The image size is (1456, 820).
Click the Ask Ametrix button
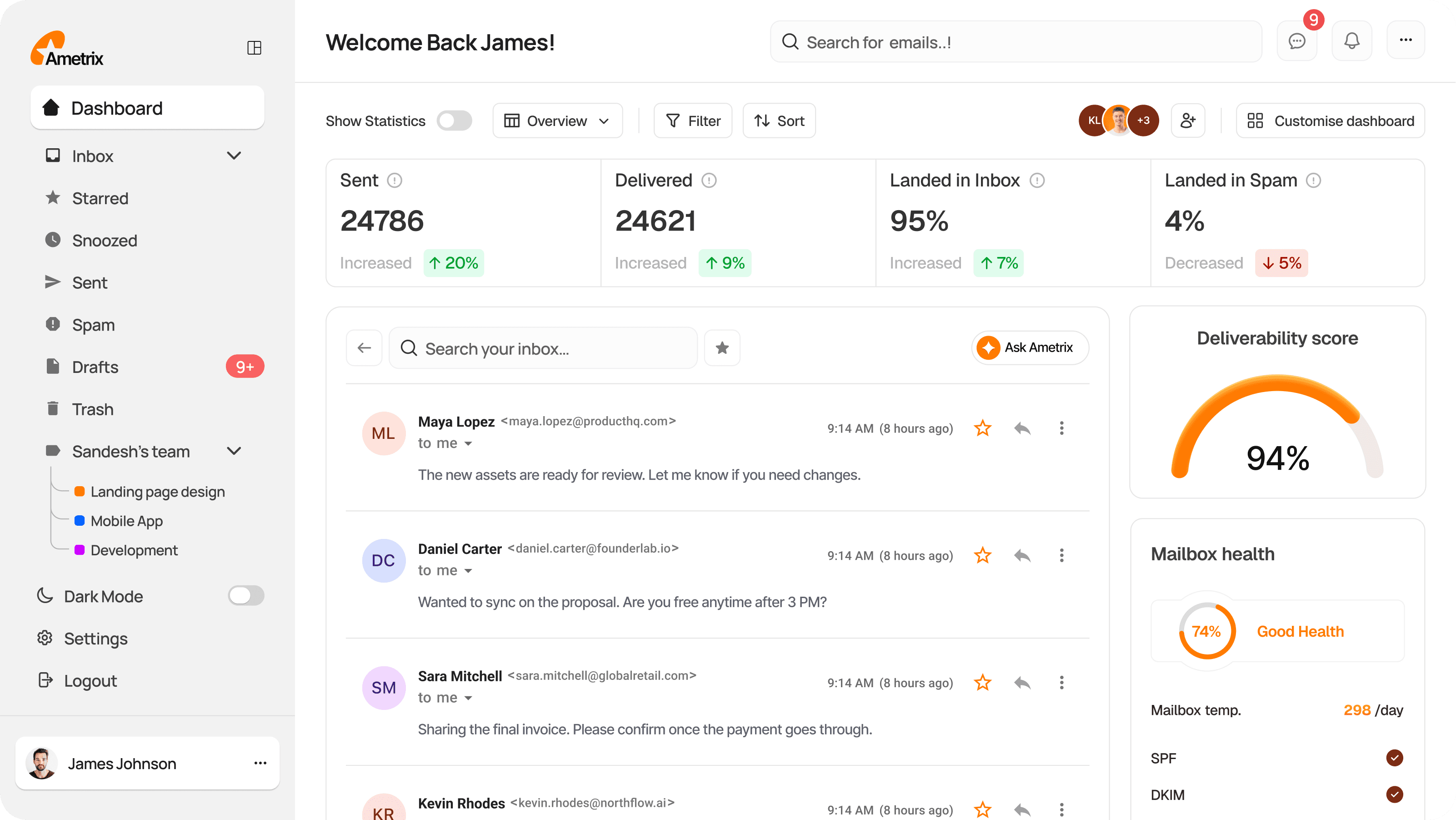pyautogui.click(x=1029, y=347)
